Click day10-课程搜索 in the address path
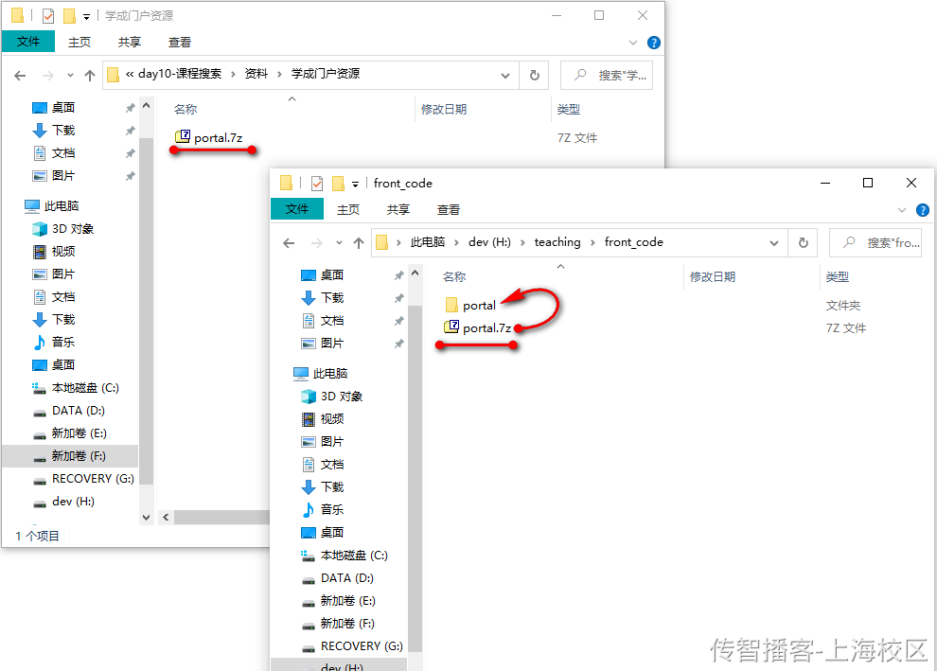 180,73
